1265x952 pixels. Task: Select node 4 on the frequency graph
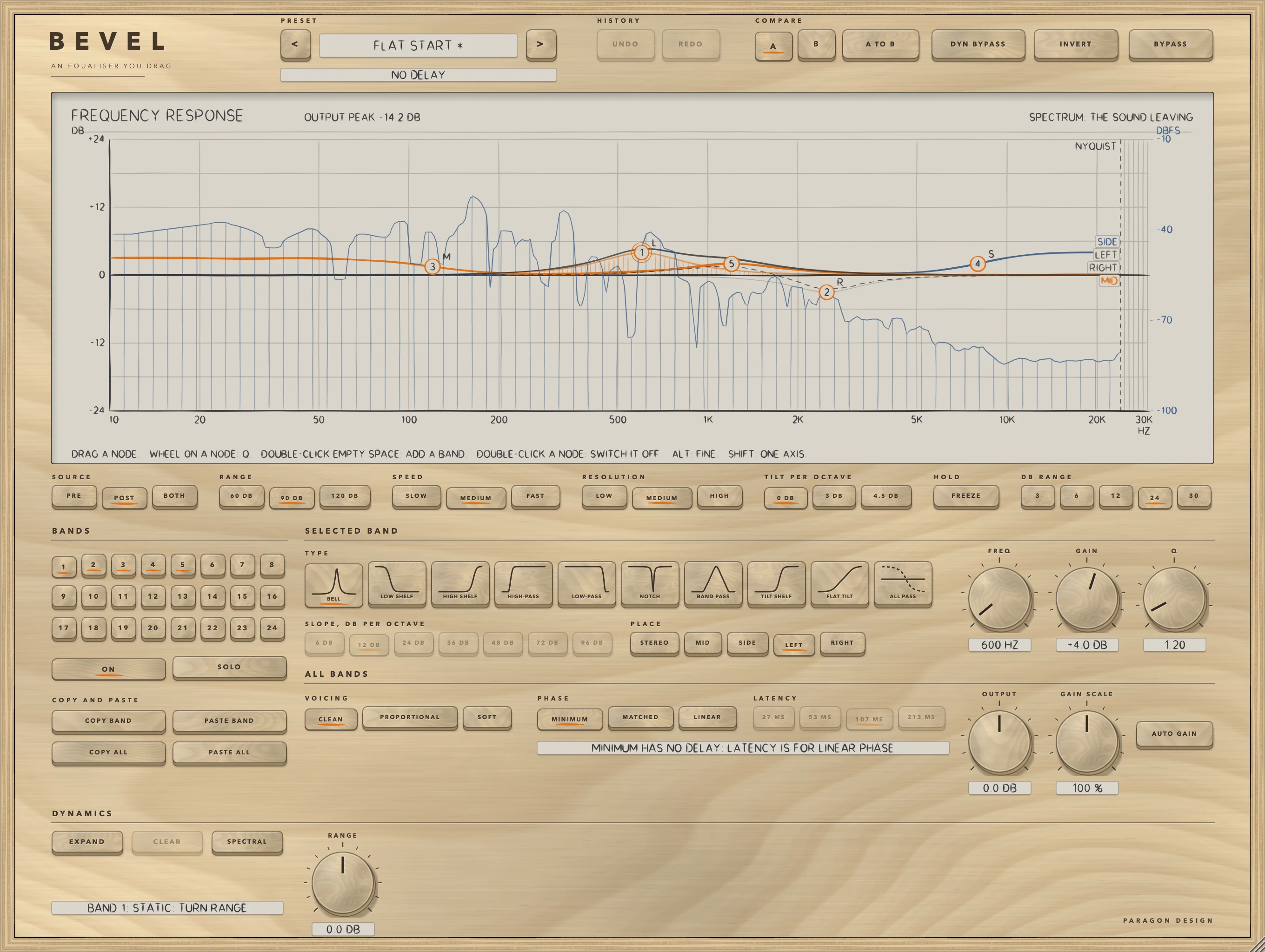[977, 264]
